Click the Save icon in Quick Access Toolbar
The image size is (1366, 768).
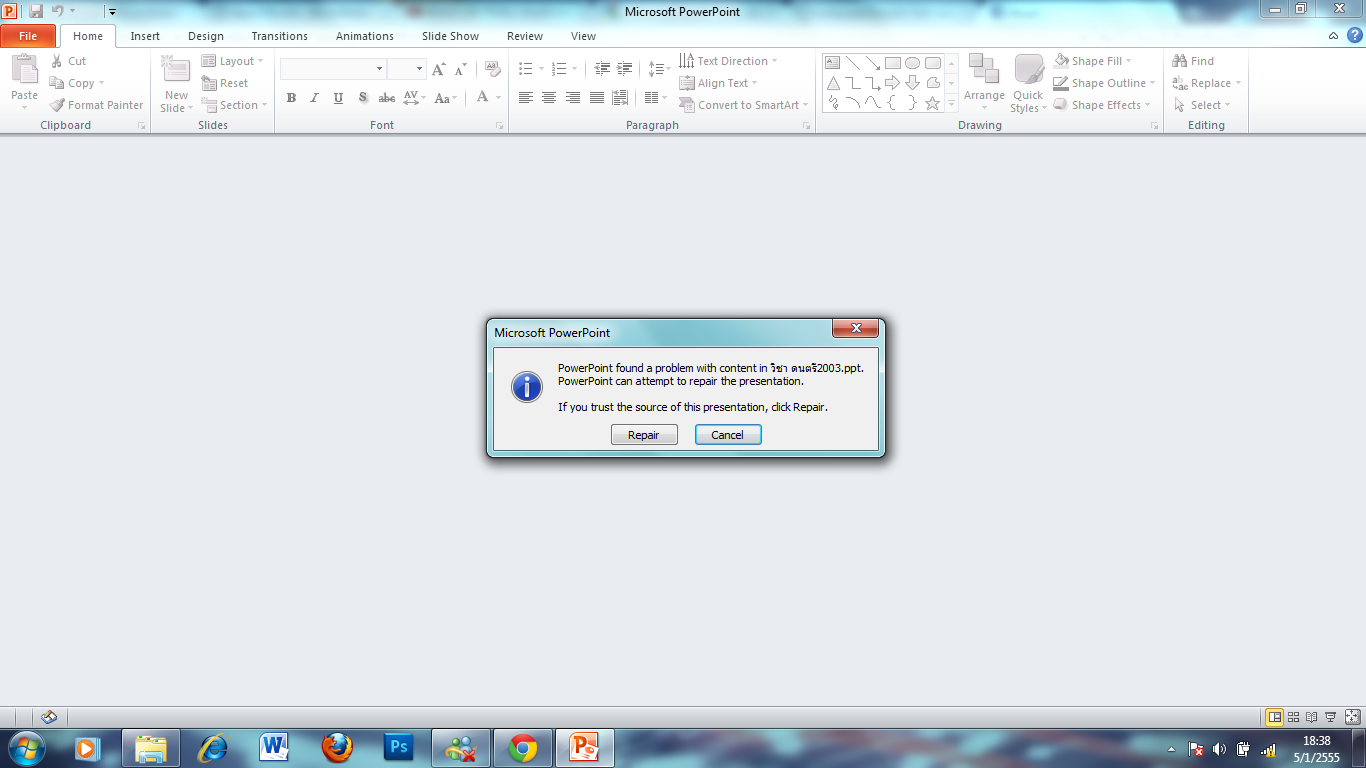[x=36, y=11]
